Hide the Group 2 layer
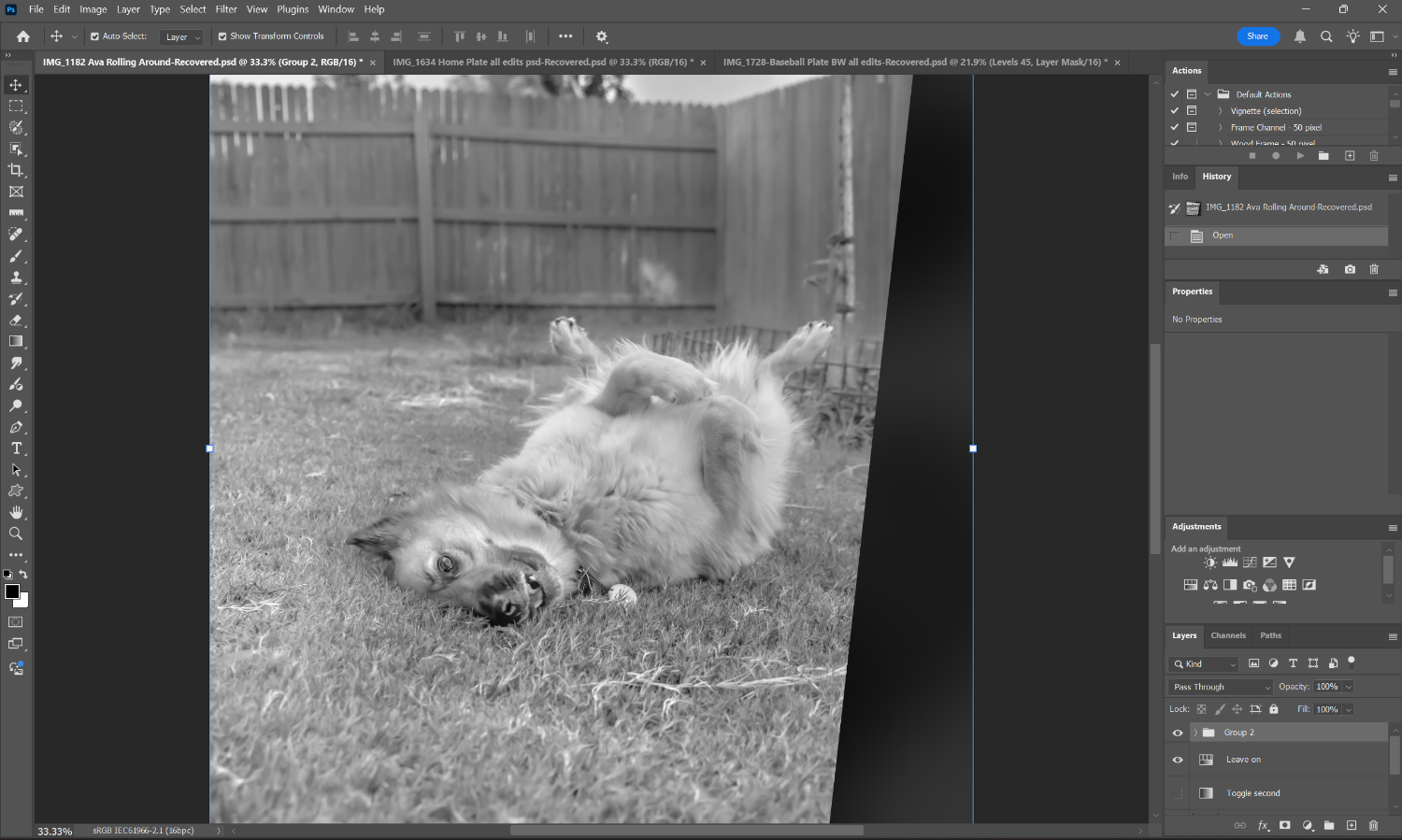 (1178, 733)
